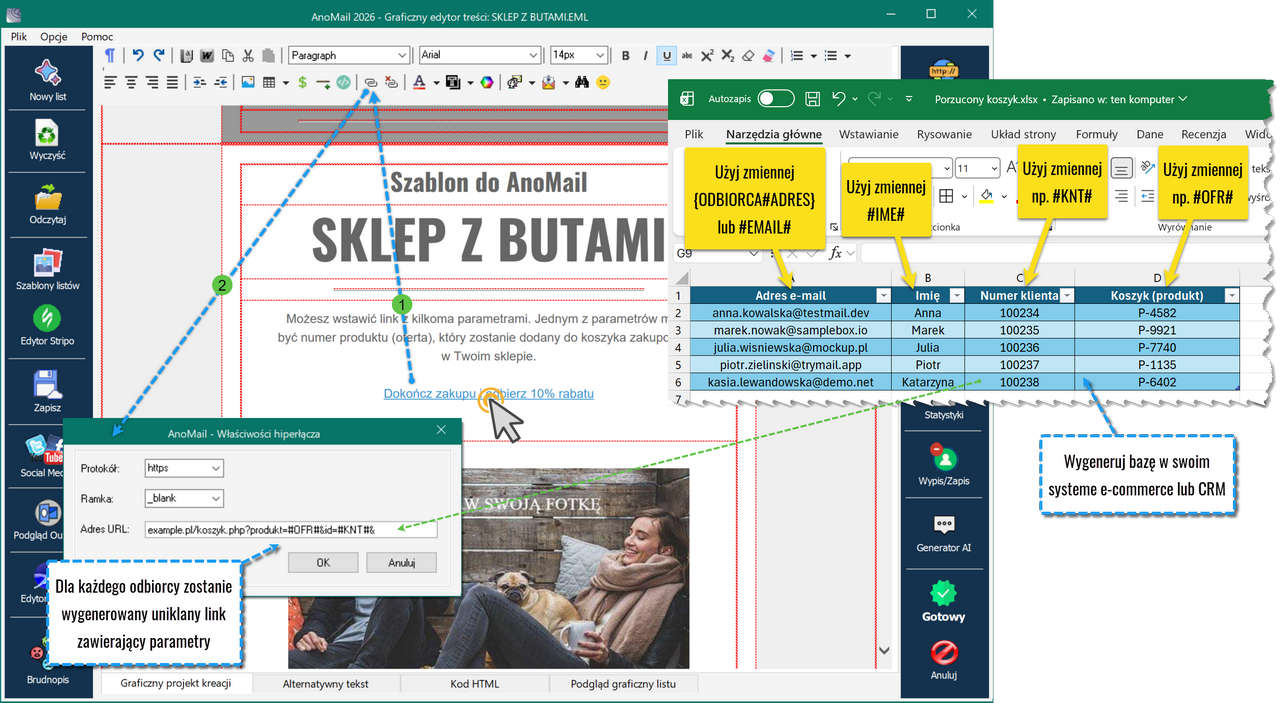Insert an emoji with the smiley icon
The width and height of the screenshot is (1280, 703).
click(x=603, y=82)
